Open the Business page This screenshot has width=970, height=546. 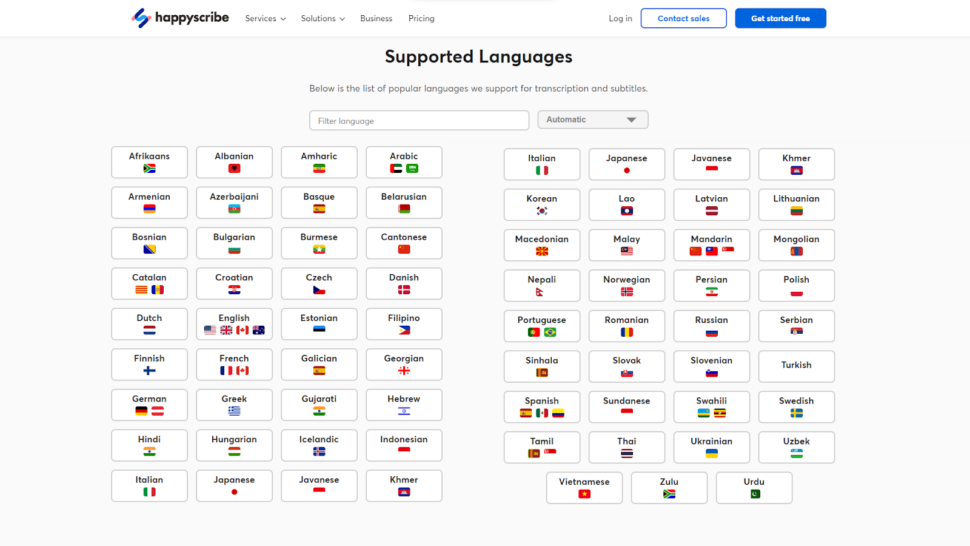376,19
